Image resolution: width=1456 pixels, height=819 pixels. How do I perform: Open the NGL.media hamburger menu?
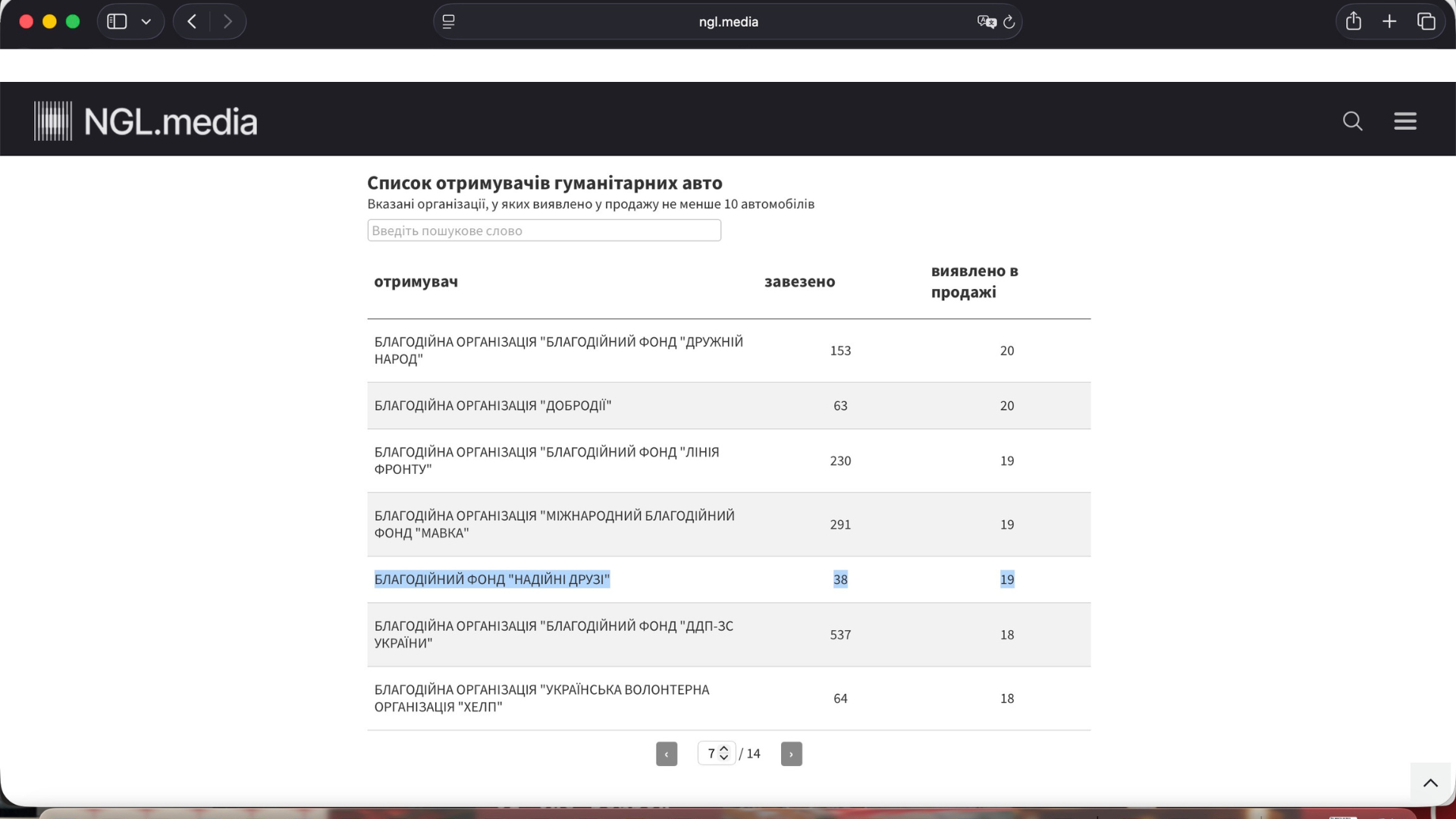coord(1405,121)
